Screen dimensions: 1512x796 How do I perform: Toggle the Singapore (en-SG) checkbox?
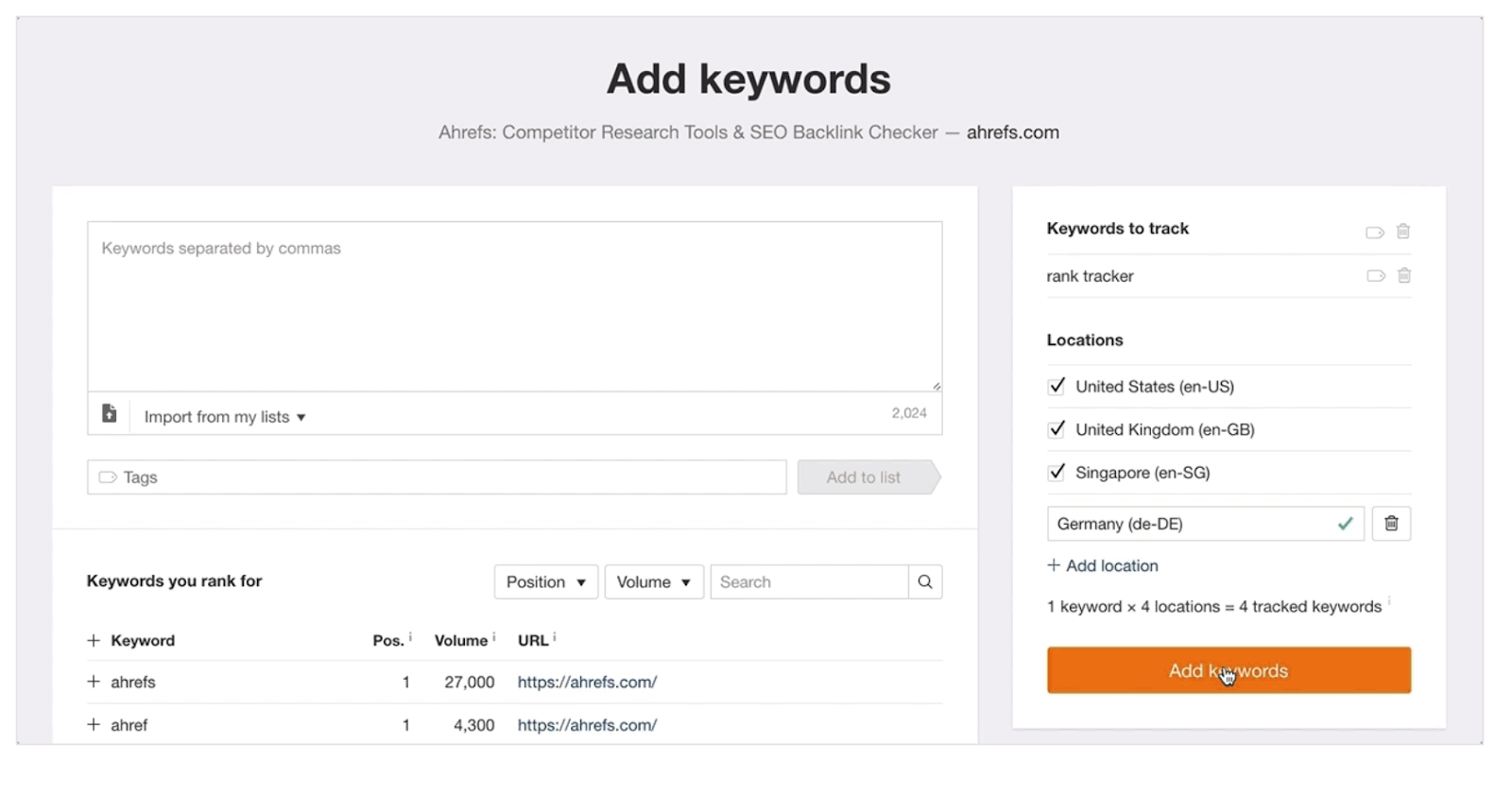1057,472
